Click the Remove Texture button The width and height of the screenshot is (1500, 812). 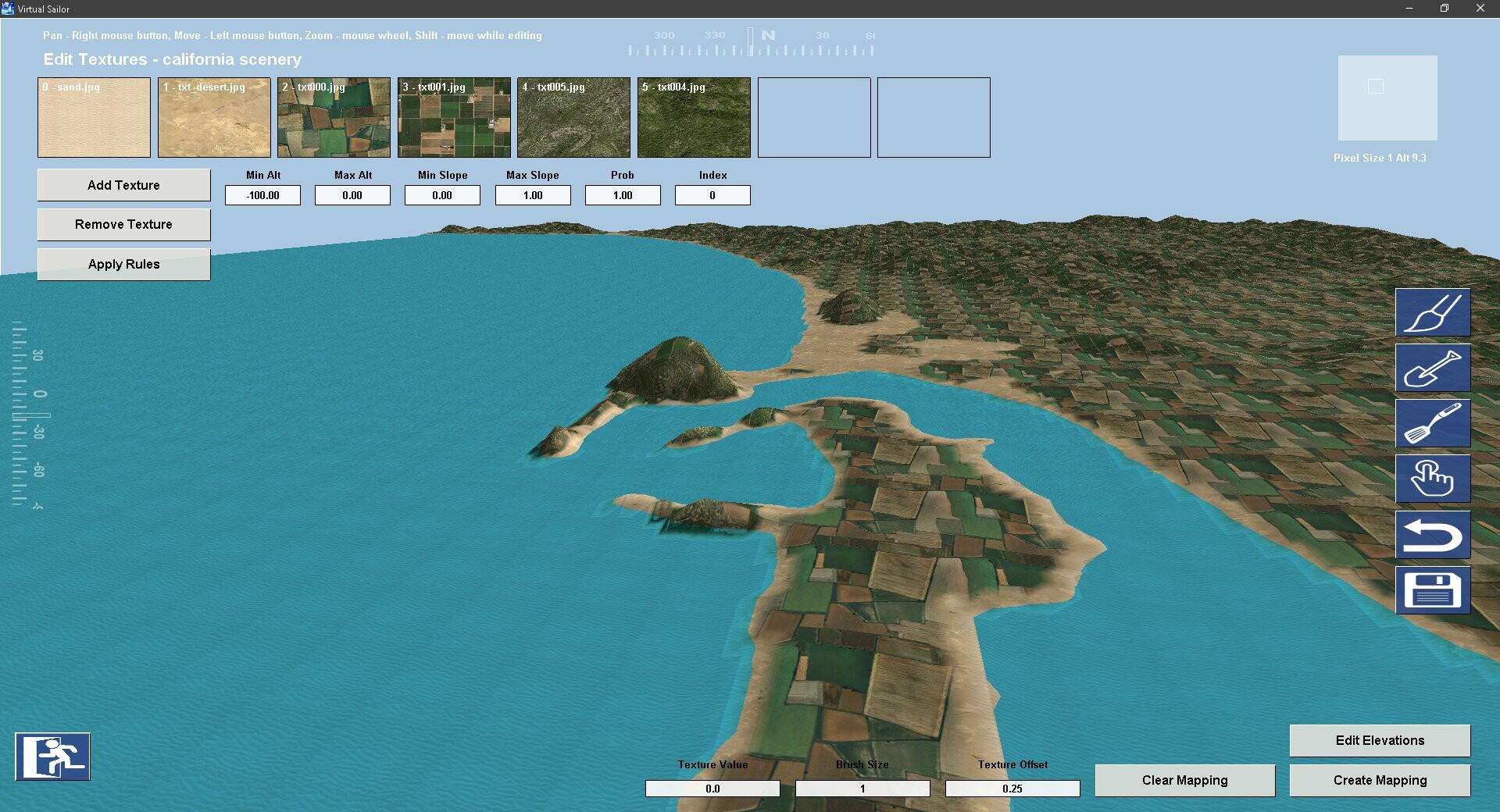tap(123, 224)
